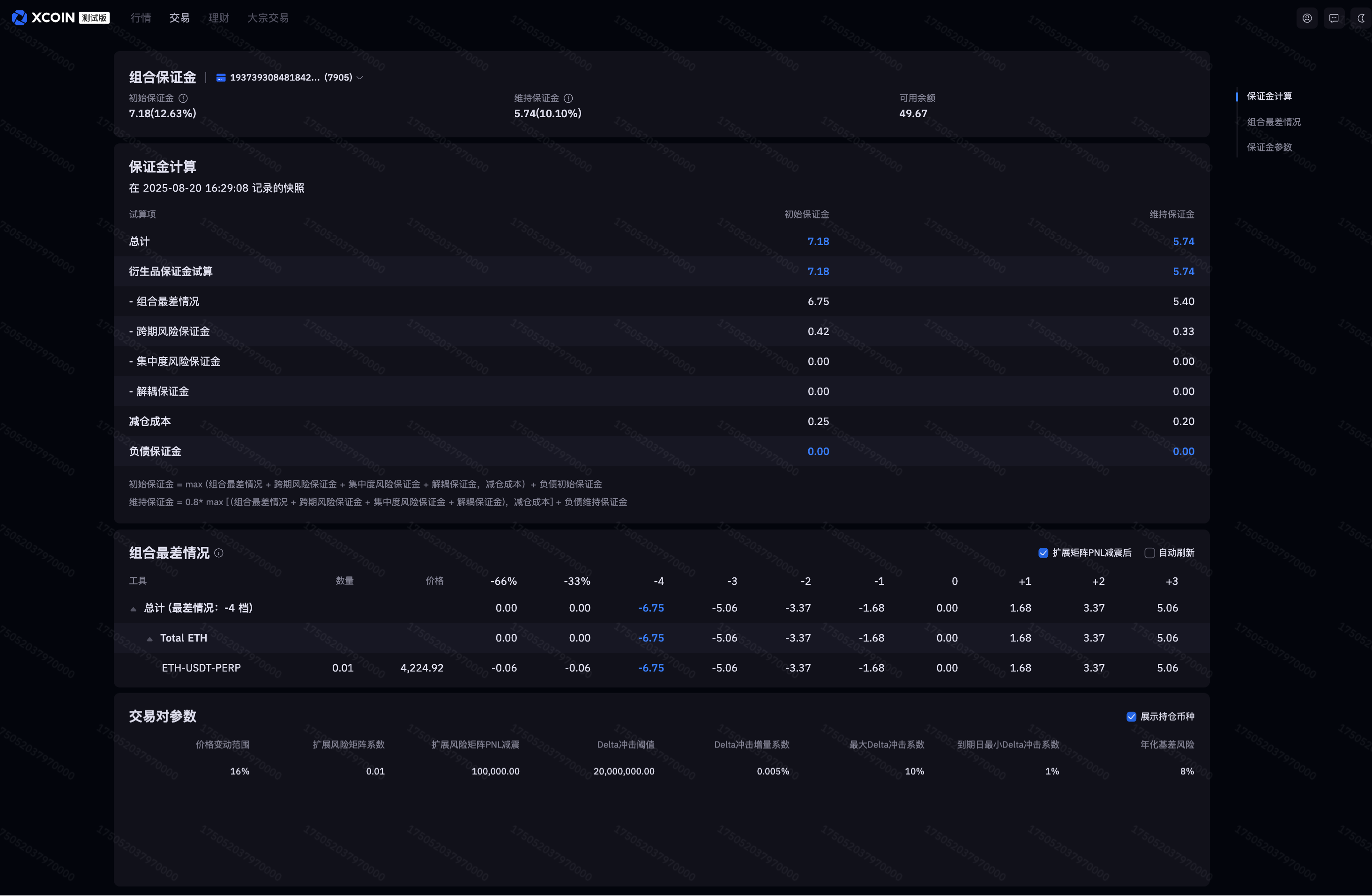Viewport: 1372px width, 896px height.
Task: Select the ETH-USDT-PERP row
Action: point(201,668)
